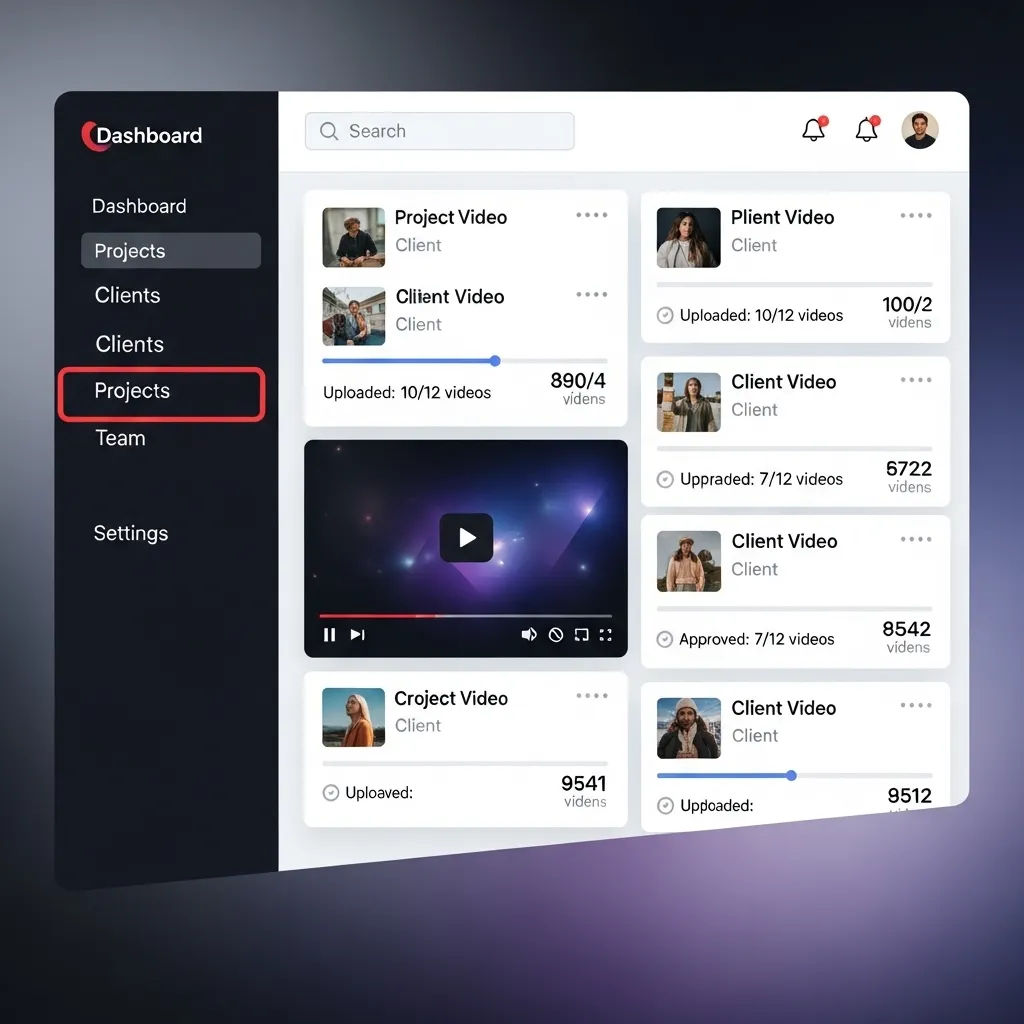1024x1024 pixels.
Task: Open the four-dot menu for Cliient Video
Action: point(592,295)
